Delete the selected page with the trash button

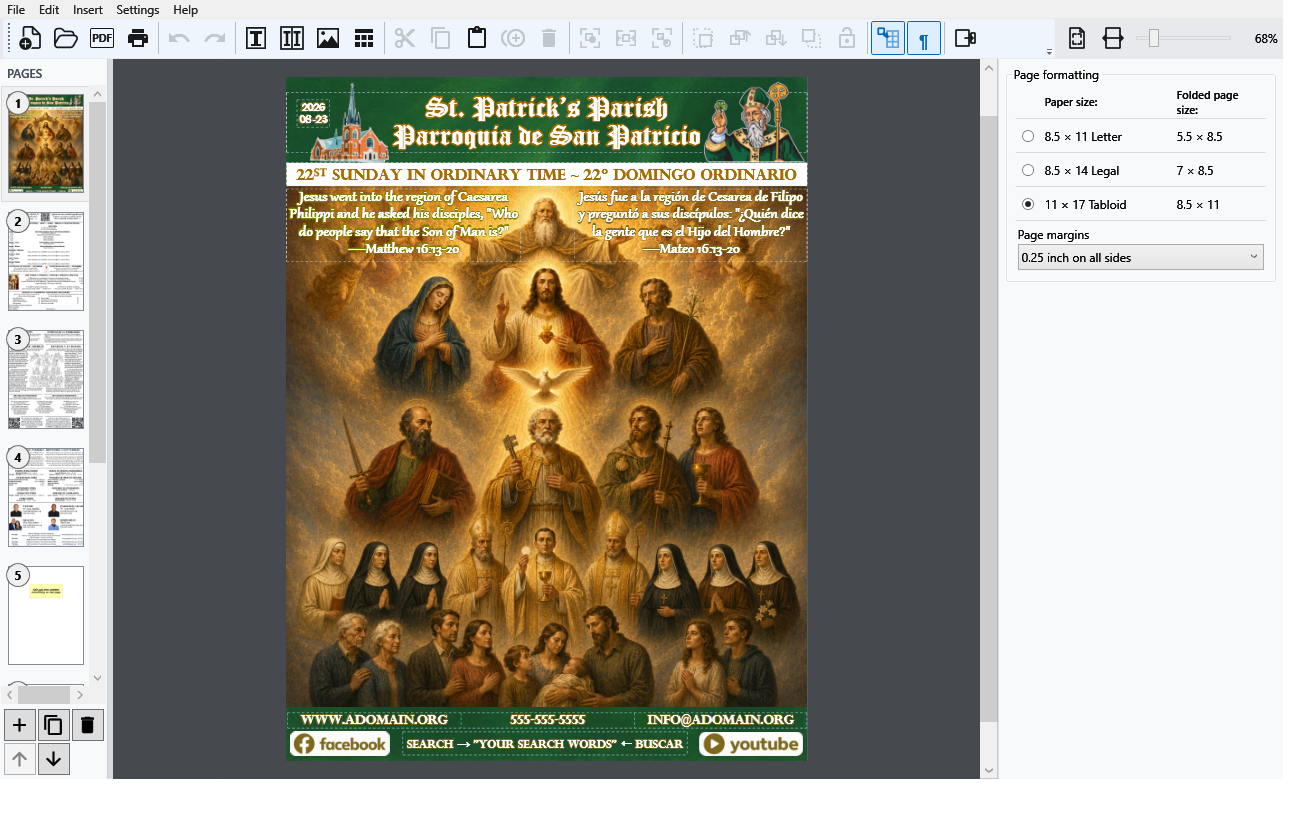tap(88, 725)
